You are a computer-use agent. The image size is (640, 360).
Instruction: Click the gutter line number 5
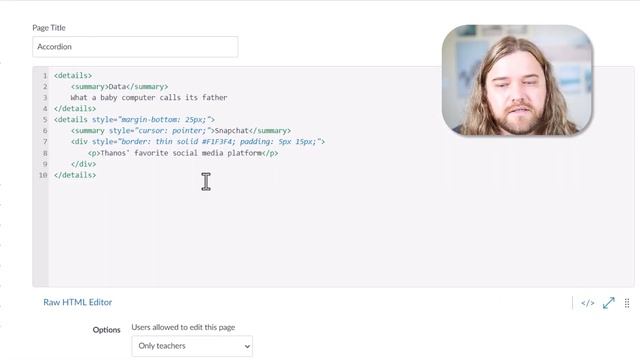pyautogui.click(x=45, y=120)
